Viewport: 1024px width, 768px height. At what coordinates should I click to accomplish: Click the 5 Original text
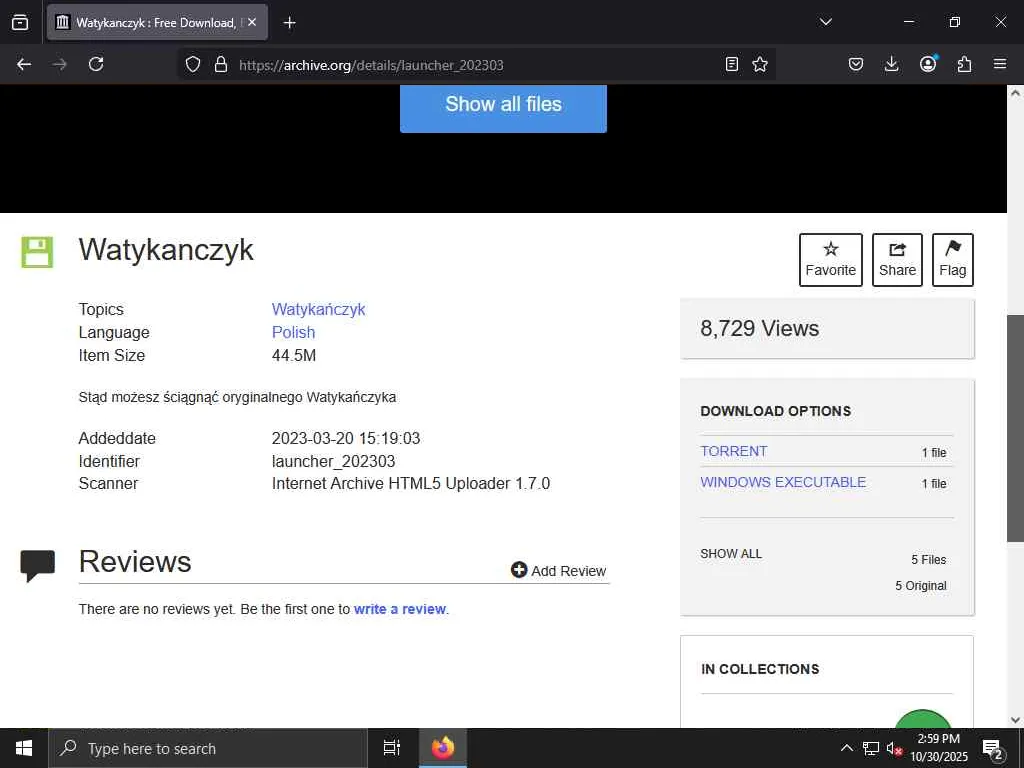tap(920, 586)
